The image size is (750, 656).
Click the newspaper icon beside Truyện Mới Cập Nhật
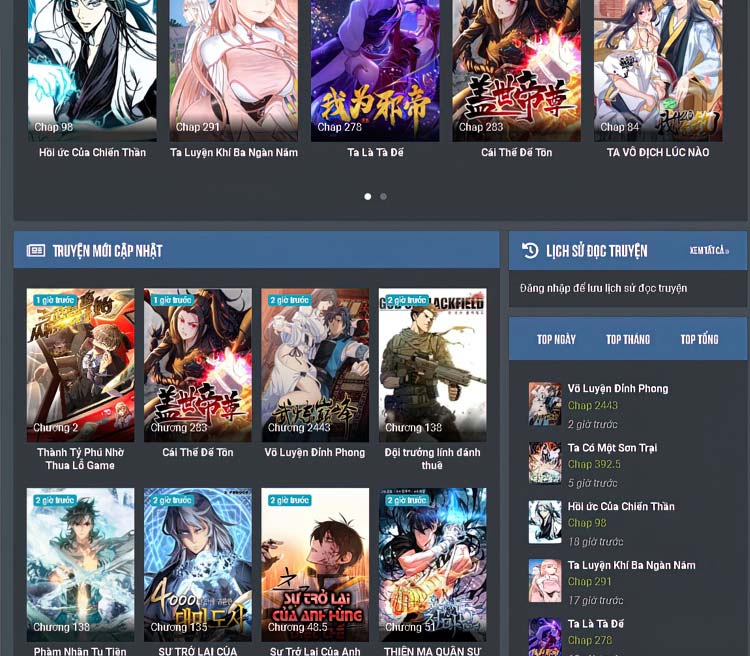point(36,250)
